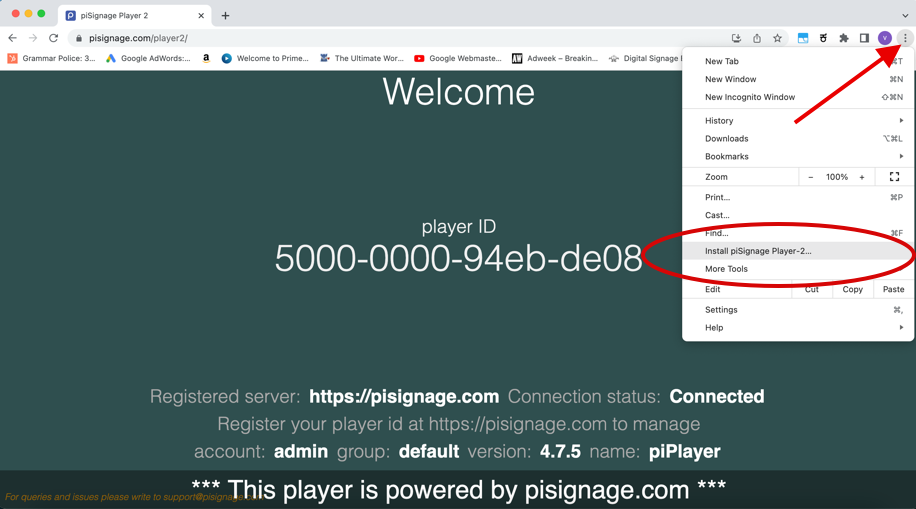Screen dimensions: 916x509
Task: Click the share page icon
Action: coord(757,38)
